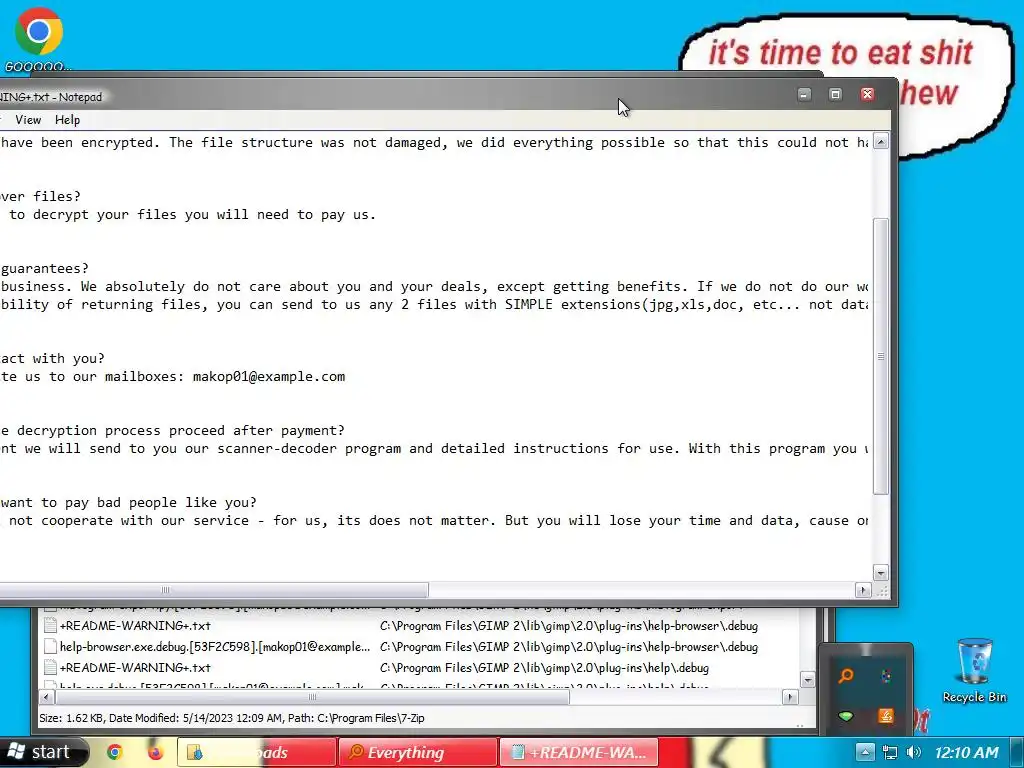
Task: Launch Firefox from the taskbar
Action: [x=155, y=752]
